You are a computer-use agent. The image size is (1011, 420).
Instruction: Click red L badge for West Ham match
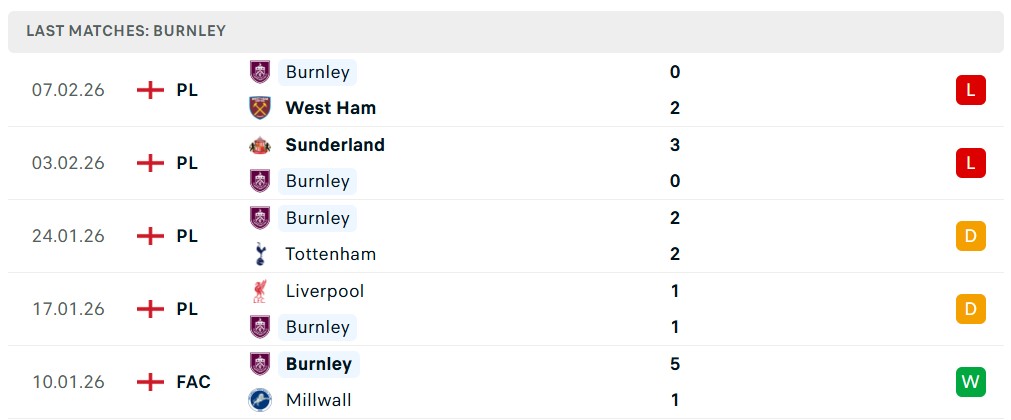(x=970, y=90)
